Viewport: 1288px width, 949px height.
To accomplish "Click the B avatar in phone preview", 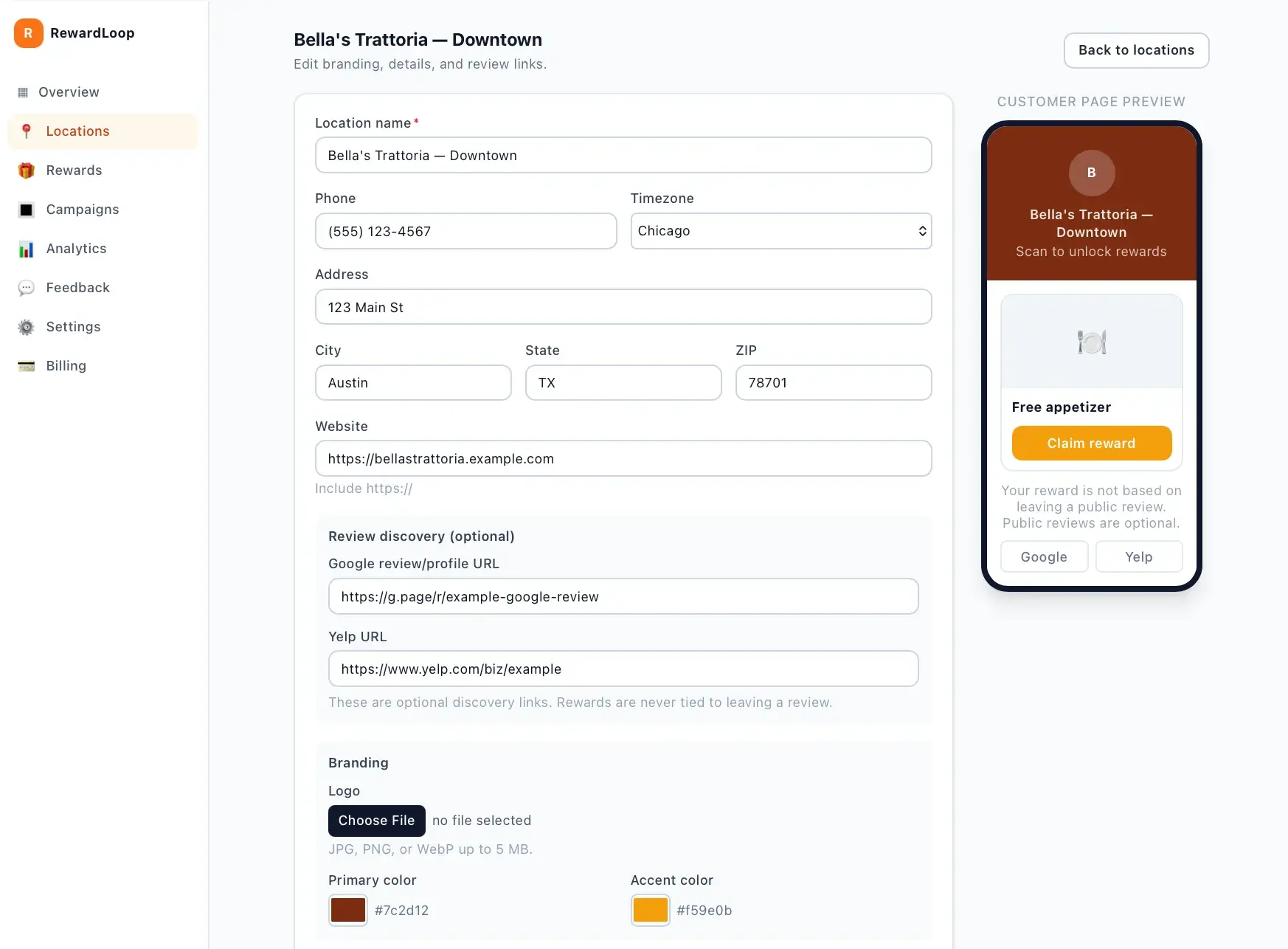I will click(x=1091, y=173).
